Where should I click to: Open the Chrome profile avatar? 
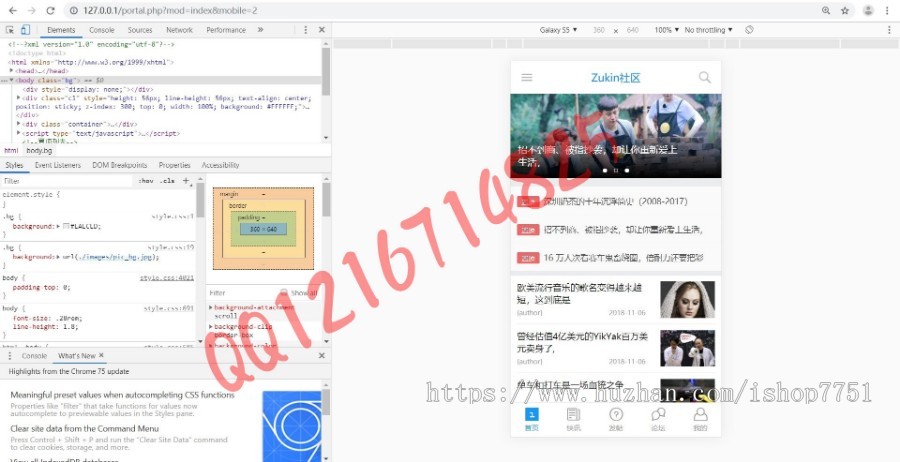coord(868,10)
